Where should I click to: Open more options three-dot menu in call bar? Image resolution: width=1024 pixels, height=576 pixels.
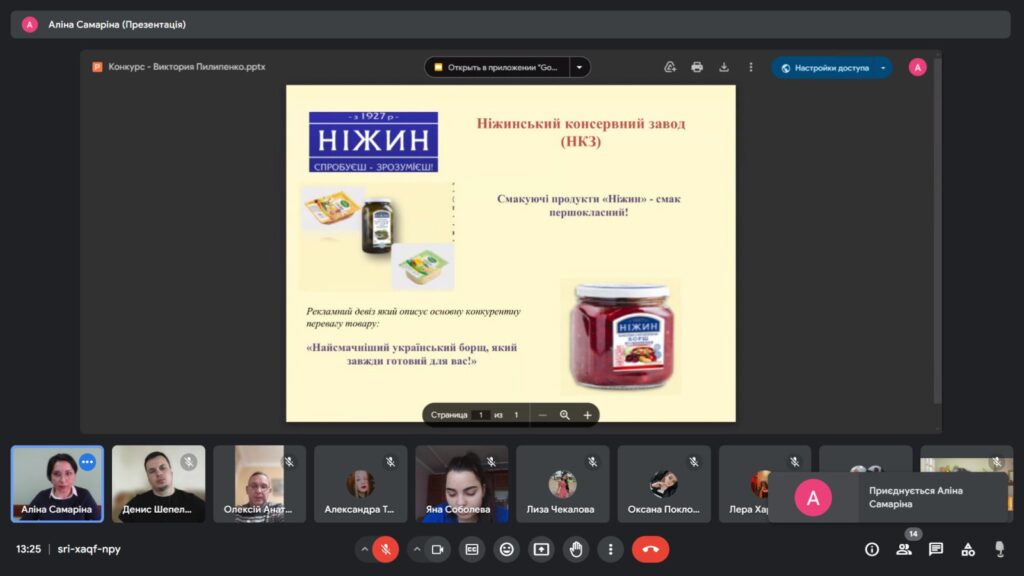click(610, 549)
